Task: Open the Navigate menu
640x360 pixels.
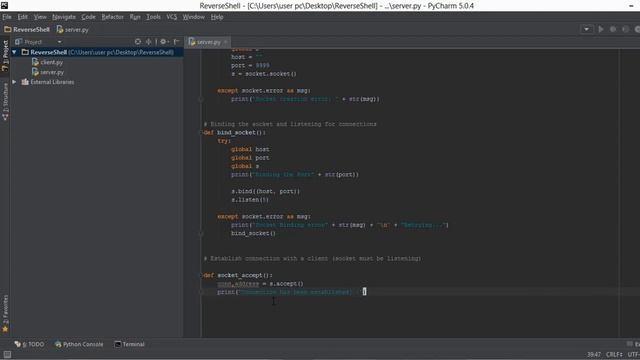Action: [x=64, y=17]
